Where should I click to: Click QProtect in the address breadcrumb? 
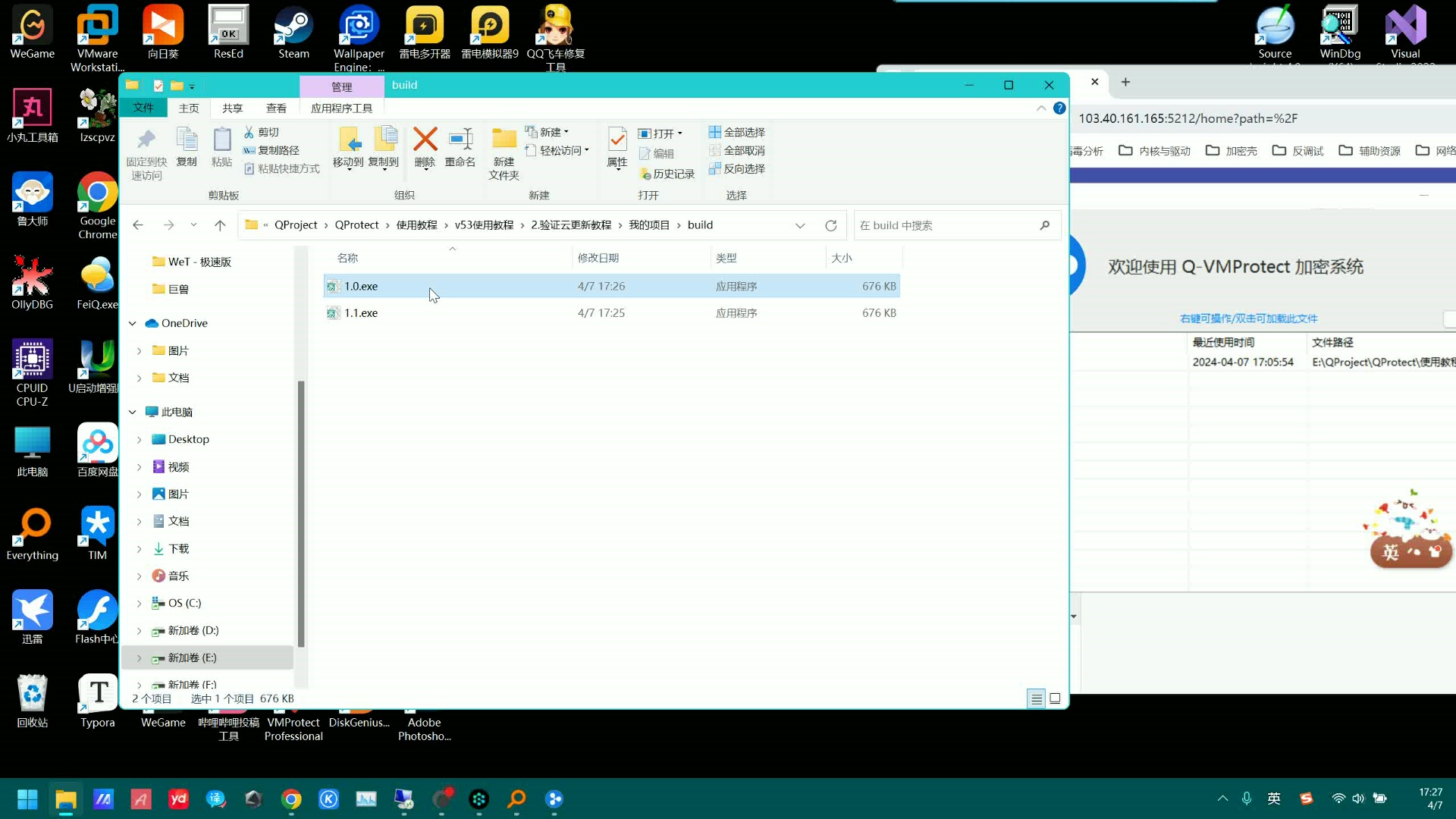click(x=356, y=225)
